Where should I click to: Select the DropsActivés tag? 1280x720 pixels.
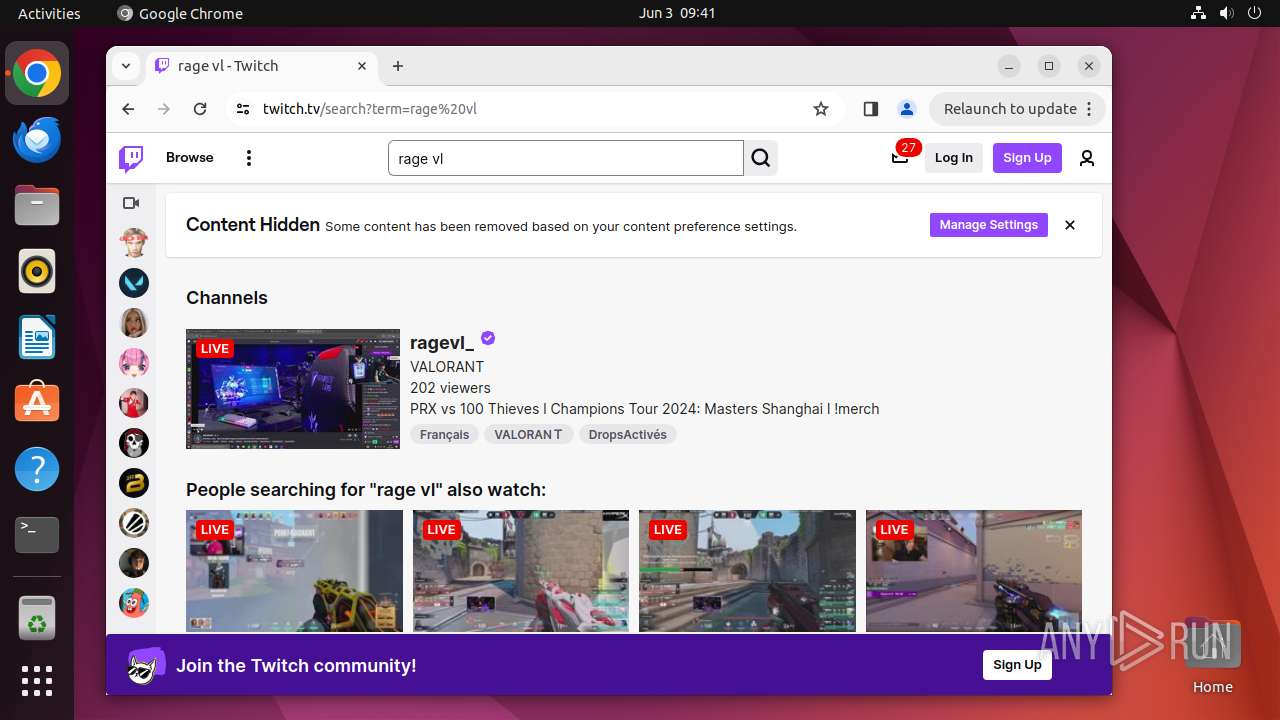pos(628,435)
